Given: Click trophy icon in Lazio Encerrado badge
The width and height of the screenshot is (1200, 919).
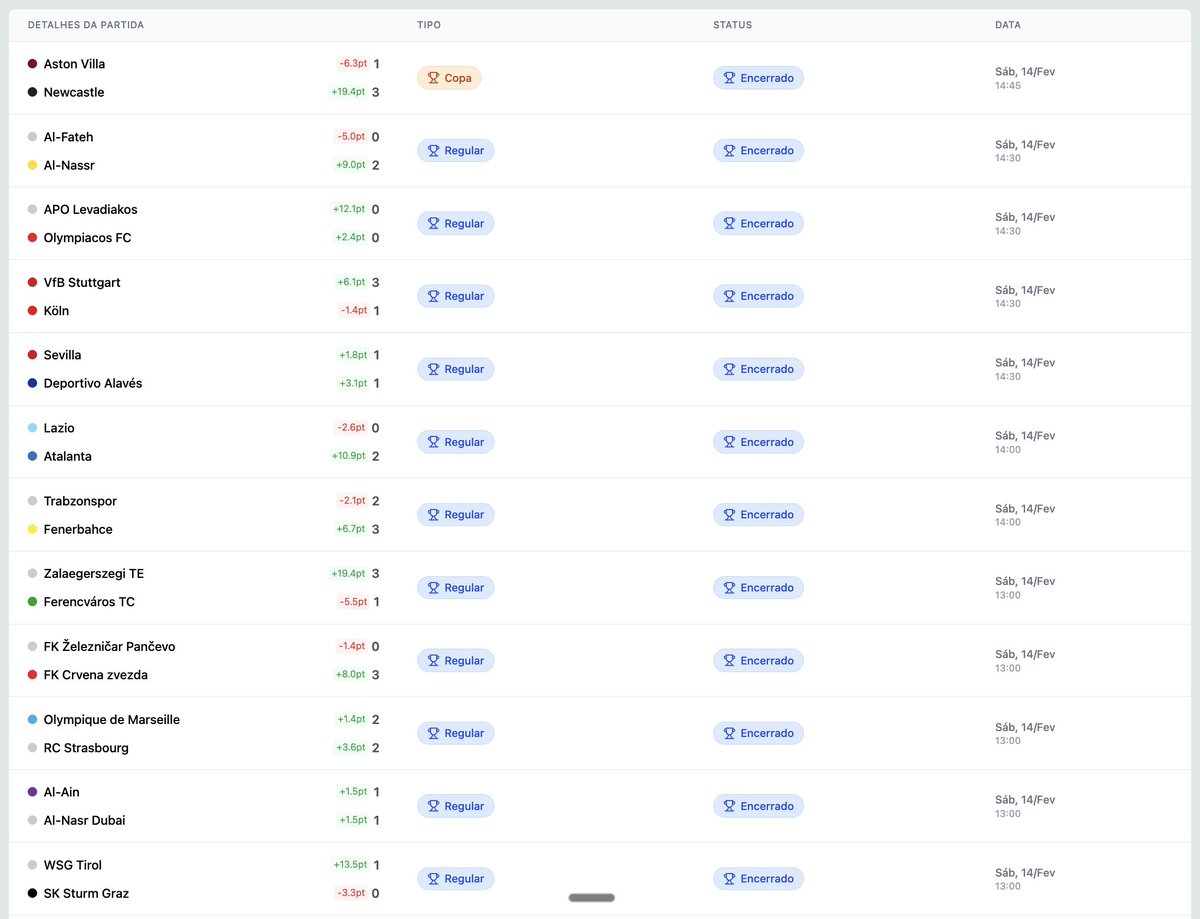Looking at the screenshot, I should click(730, 442).
